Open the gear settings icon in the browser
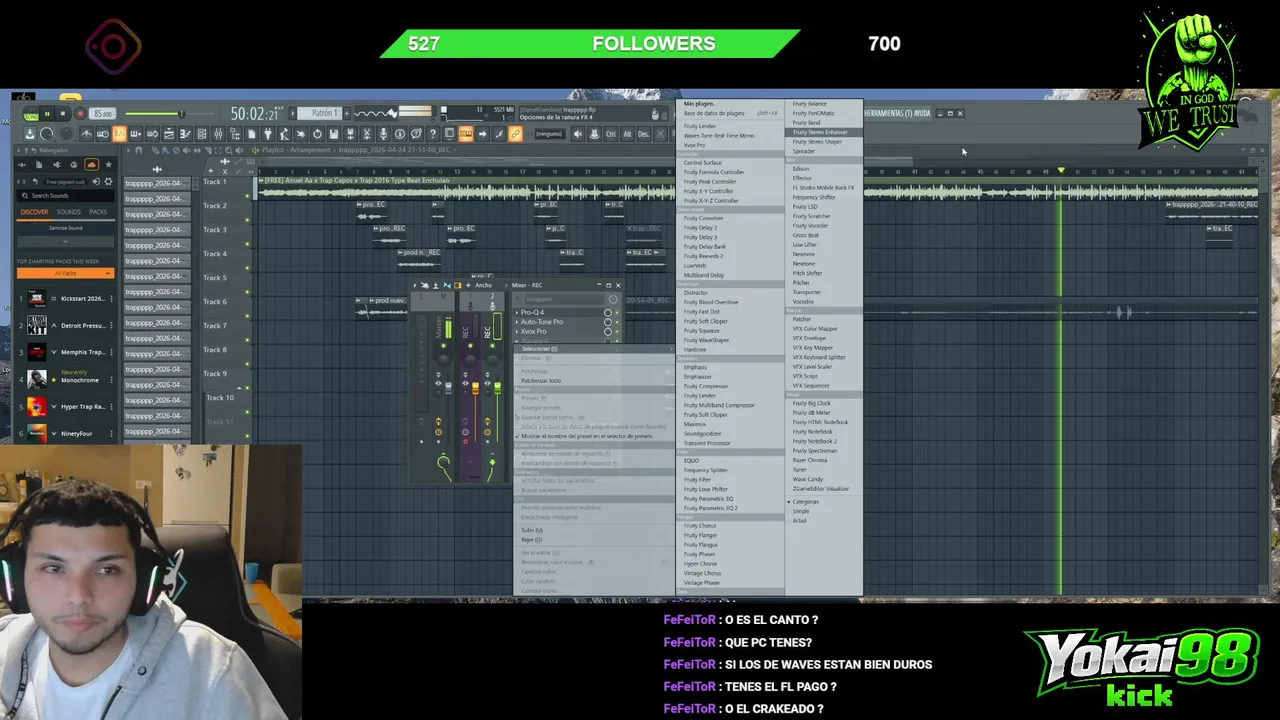The width and height of the screenshot is (1280, 720). (x=108, y=181)
